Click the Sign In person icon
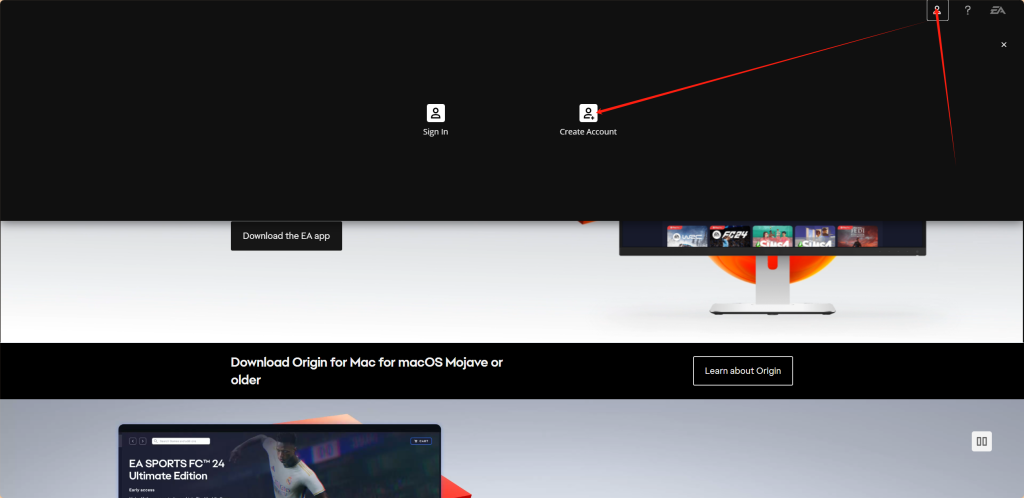This screenshot has width=1024, height=498. tap(436, 113)
